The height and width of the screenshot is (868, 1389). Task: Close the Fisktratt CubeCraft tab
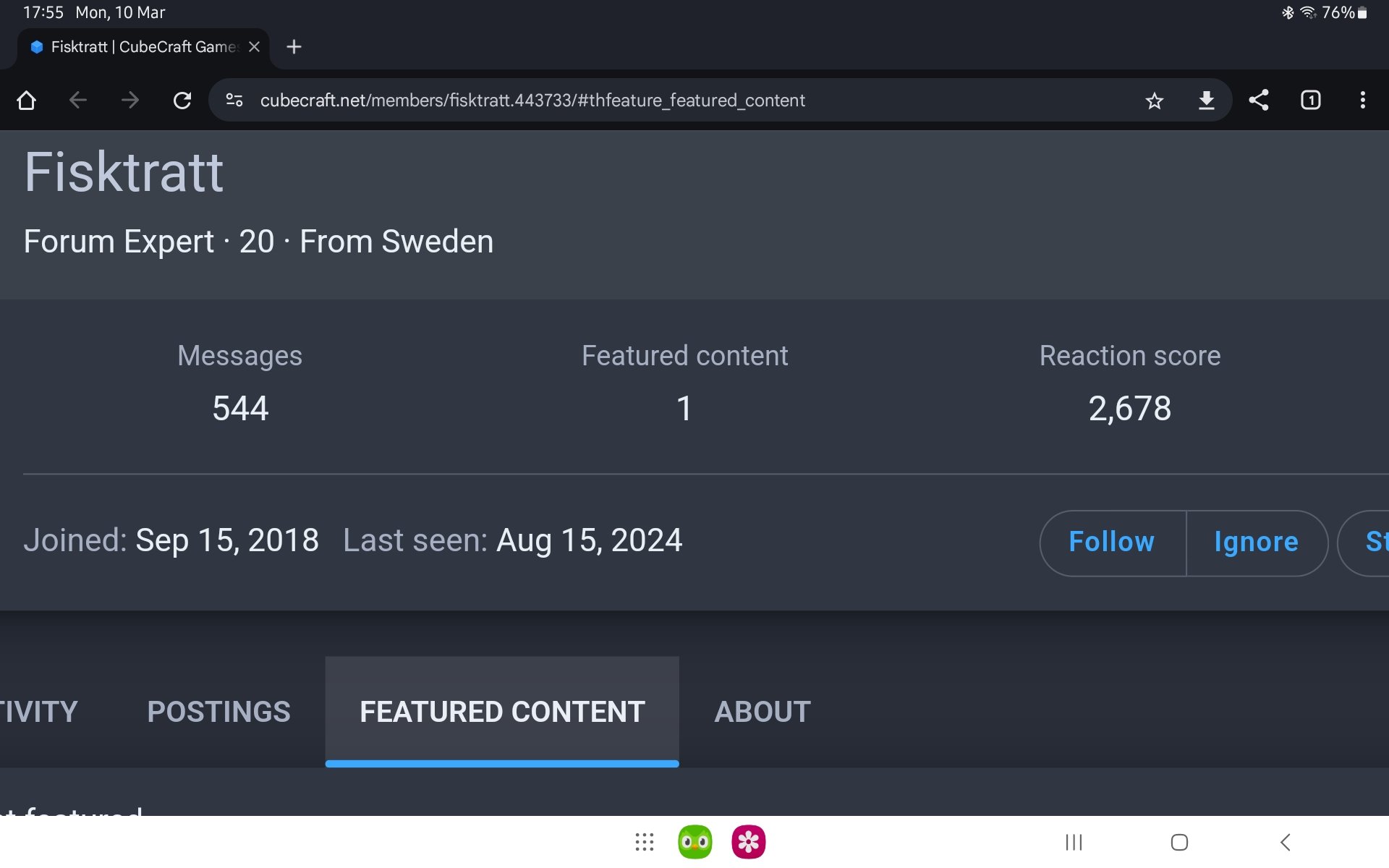pyautogui.click(x=254, y=47)
